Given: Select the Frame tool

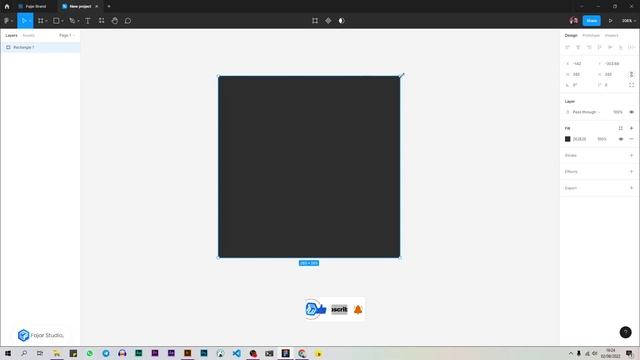Looking at the screenshot, I should pyautogui.click(x=40, y=20).
